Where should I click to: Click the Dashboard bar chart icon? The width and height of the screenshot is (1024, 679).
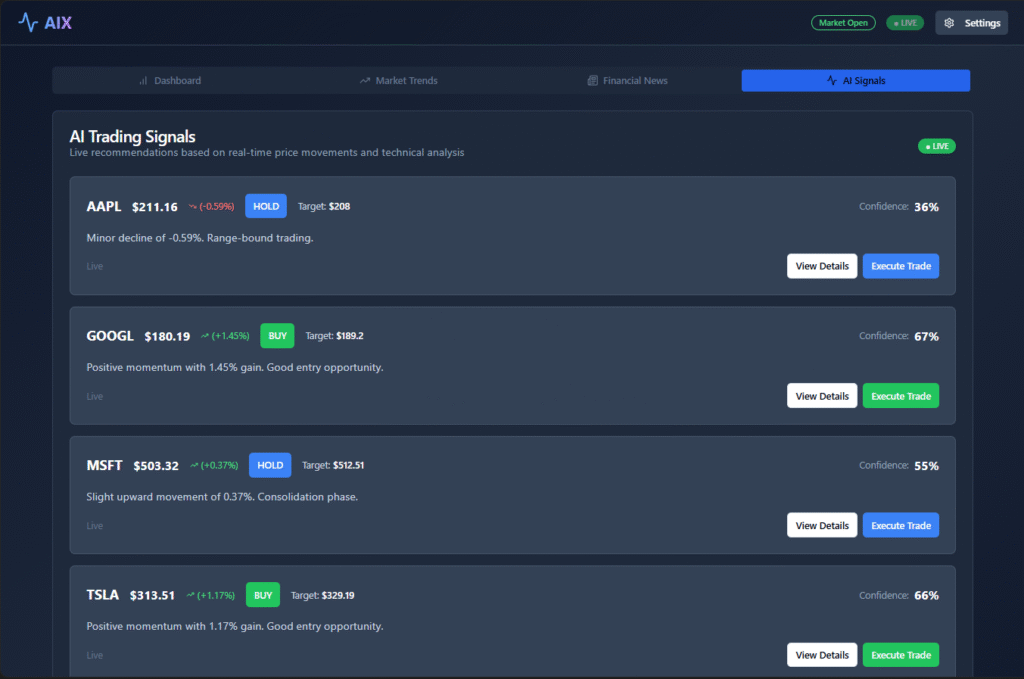pos(143,80)
